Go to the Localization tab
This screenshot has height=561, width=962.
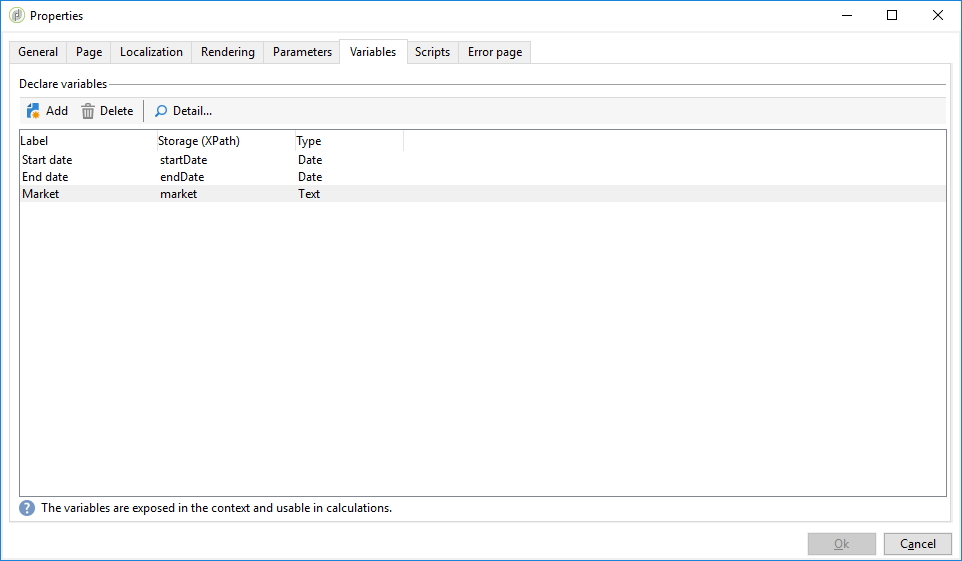(151, 52)
